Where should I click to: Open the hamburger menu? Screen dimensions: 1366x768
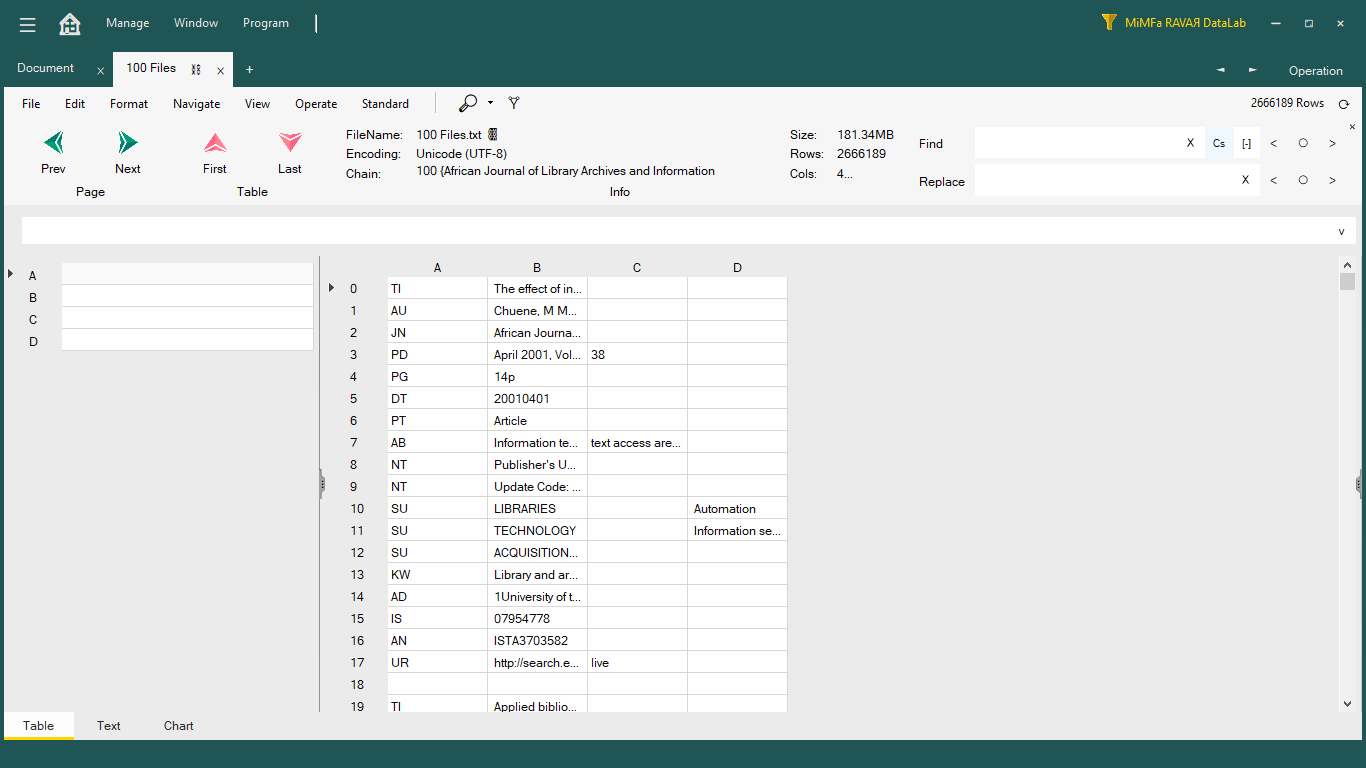pyautogui.click(x=28, y=25)
